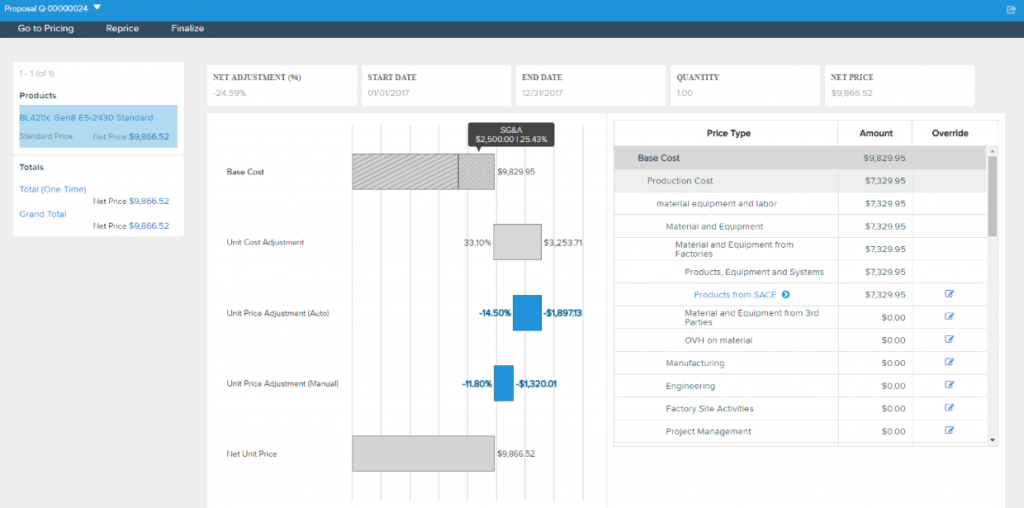Edit Factory Site Activities override
The width and height of the screenshot is (1024, 508).
(950, 408)
